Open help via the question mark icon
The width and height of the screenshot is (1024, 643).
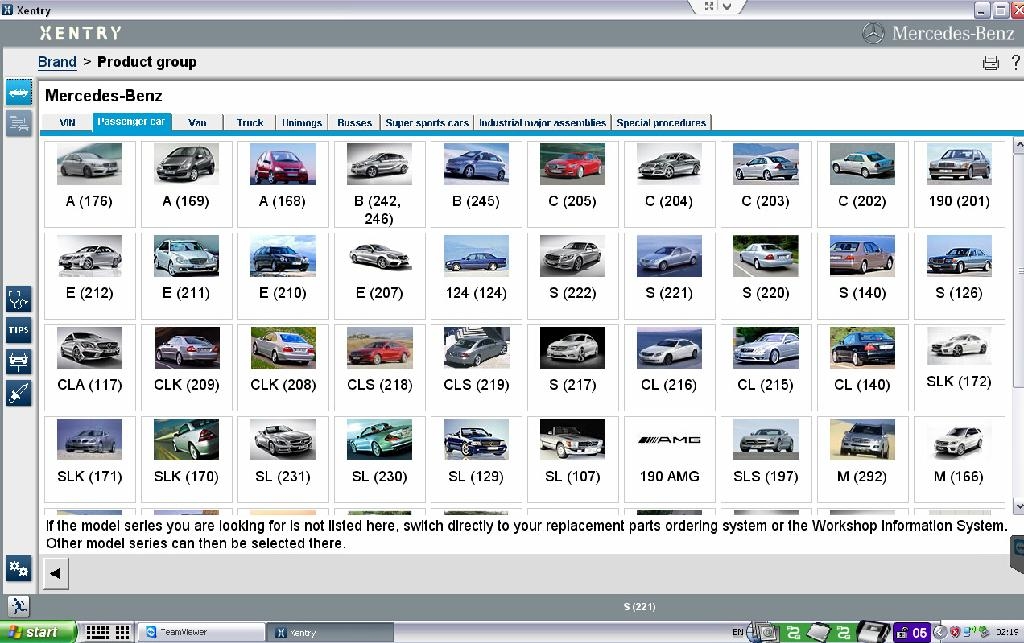point(1016,62)
